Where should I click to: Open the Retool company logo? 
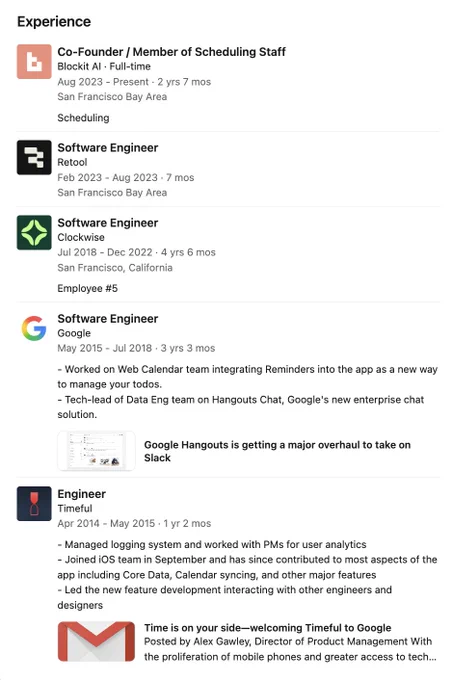point(34,157)
